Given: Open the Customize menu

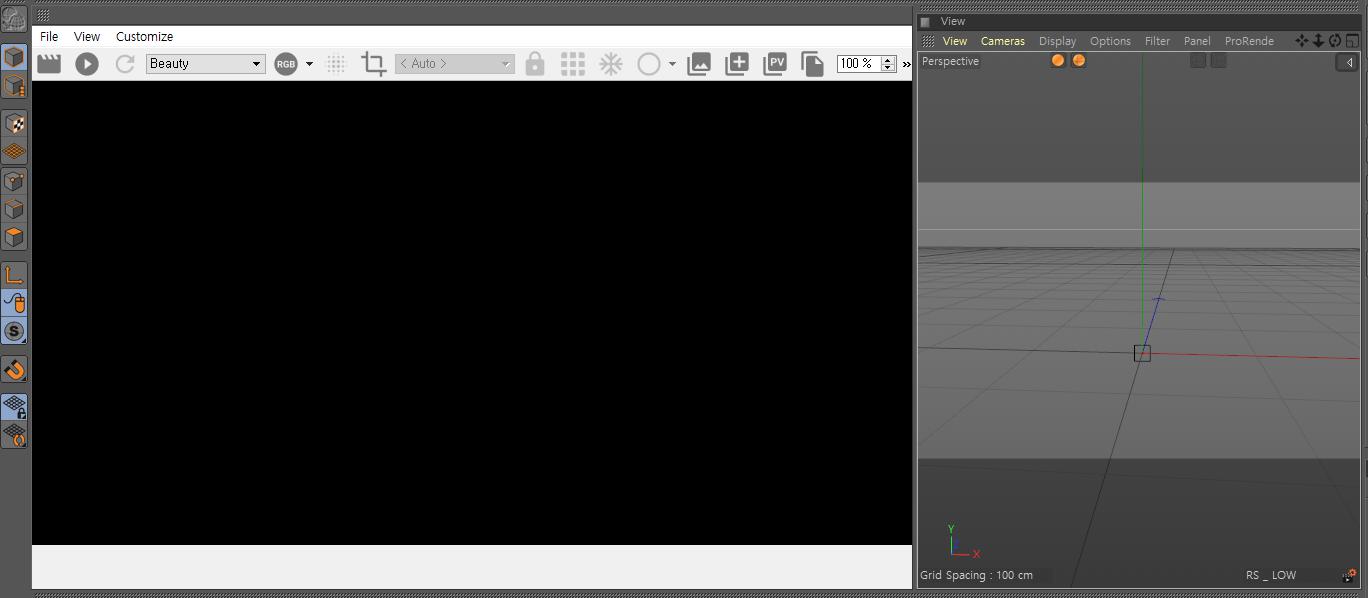Looking at the screenshot, I should tap(144, 36).
